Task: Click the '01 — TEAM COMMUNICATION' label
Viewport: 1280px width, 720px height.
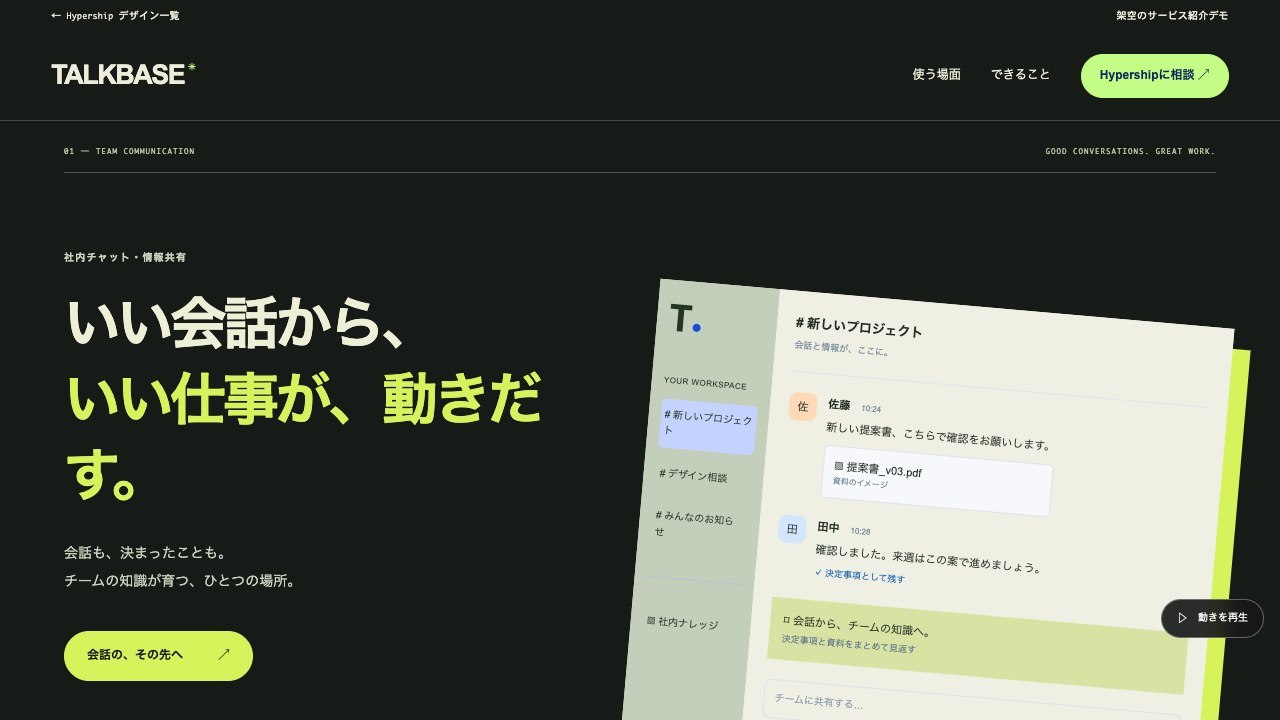Action: coord(129,151)
